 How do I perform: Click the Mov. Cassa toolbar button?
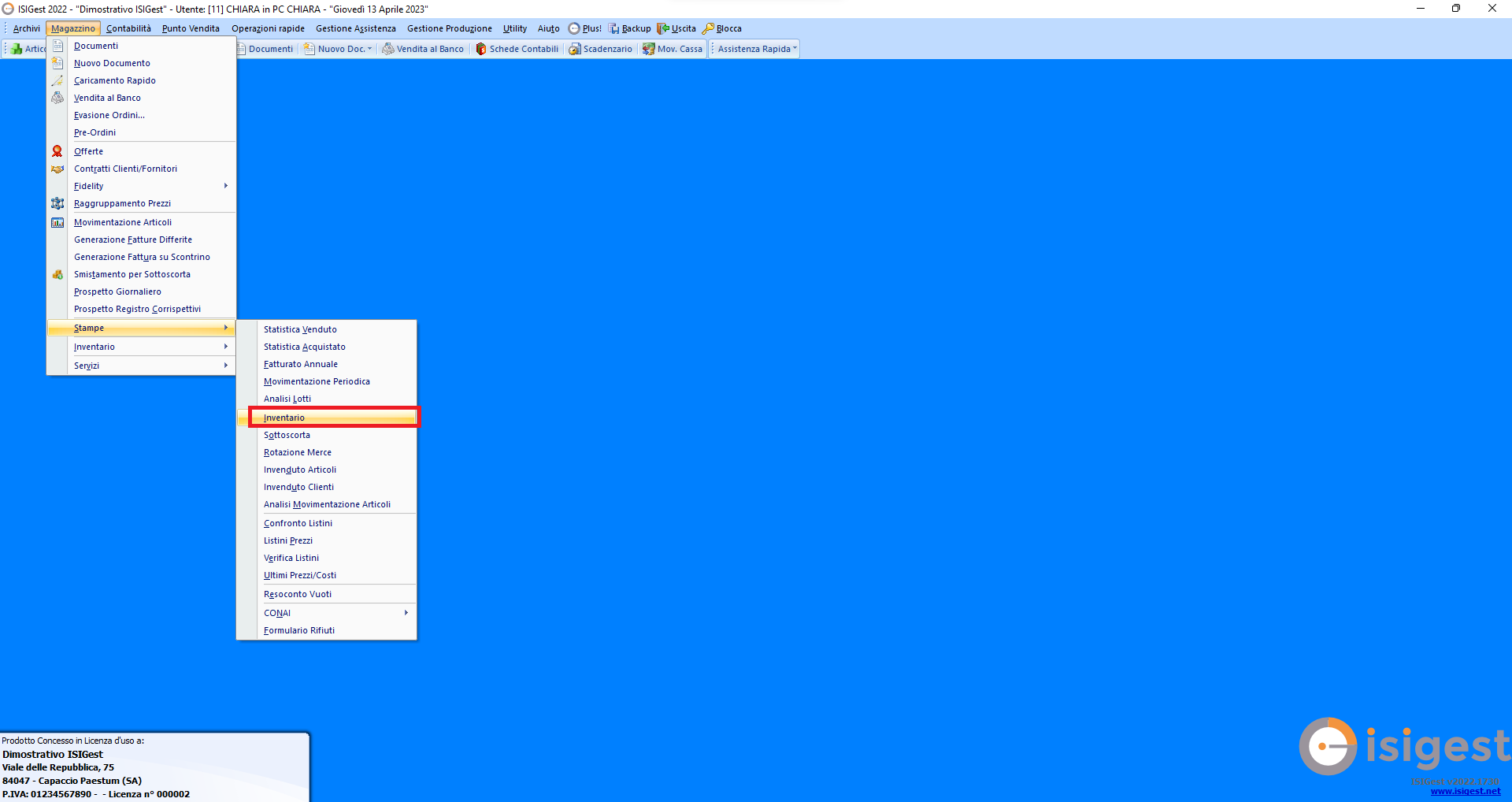(672, 49)
